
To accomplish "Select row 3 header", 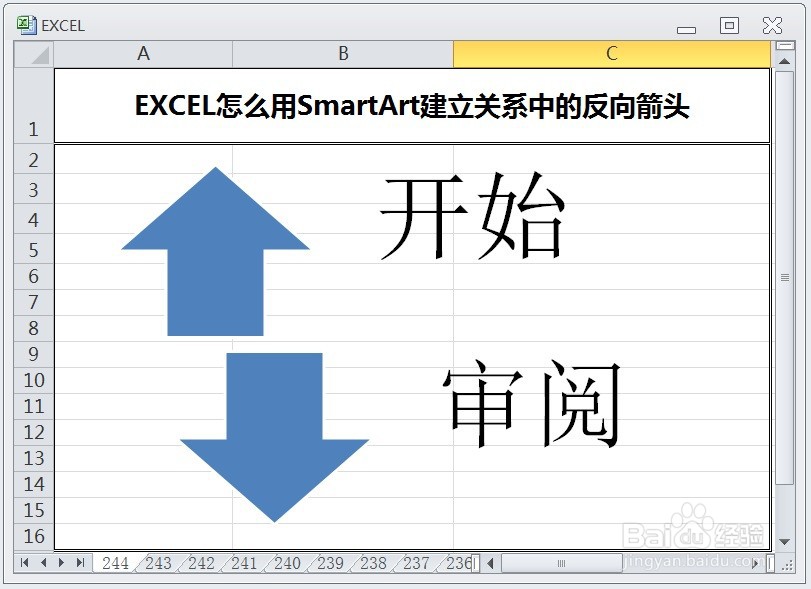I will 34,189.
